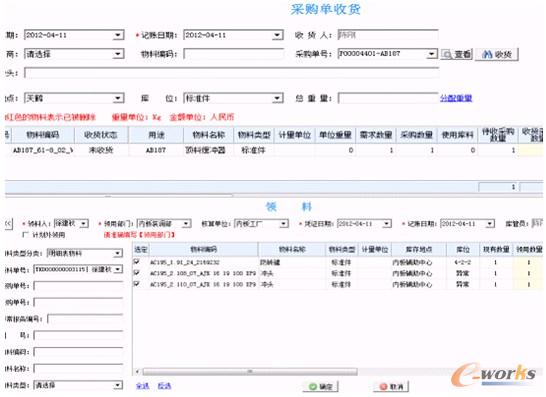546x397 pixels.
Task: Uncheck the second material row checkbox
Action: 136,273
